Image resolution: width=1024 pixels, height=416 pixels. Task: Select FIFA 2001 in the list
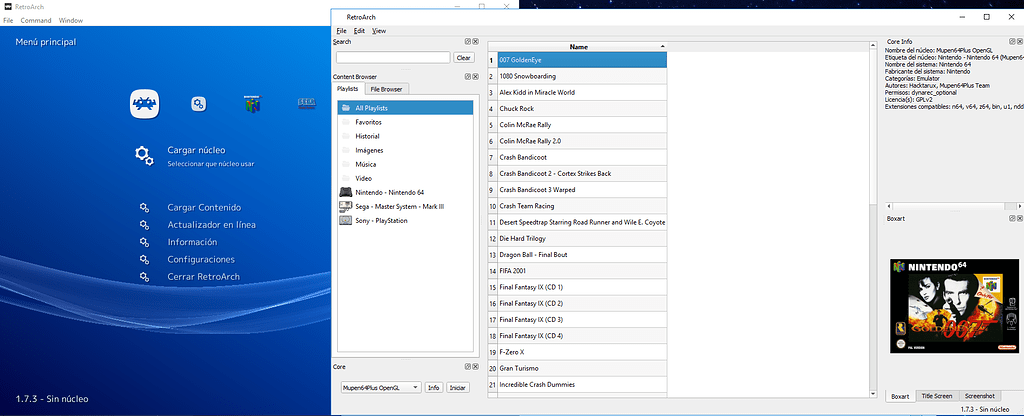(582, 271)
